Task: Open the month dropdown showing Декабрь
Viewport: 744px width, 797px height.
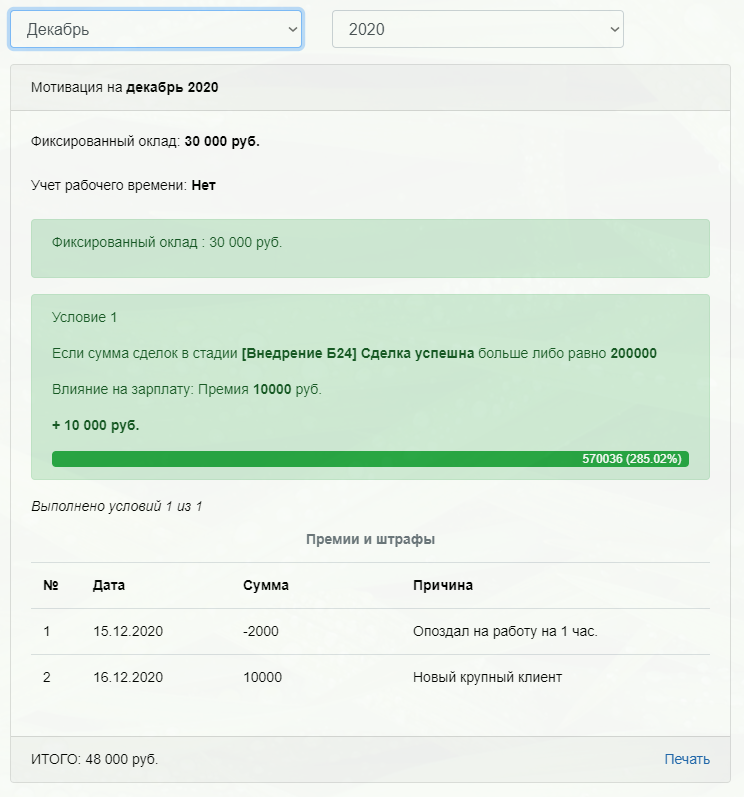Action: [x=156, y=29]
